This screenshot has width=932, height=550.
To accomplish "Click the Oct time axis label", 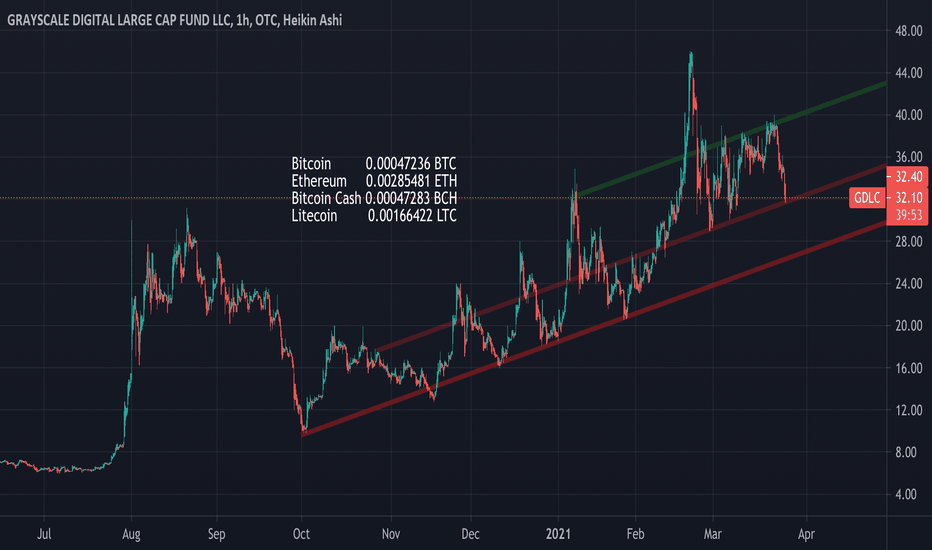I will tap(301, 534).
